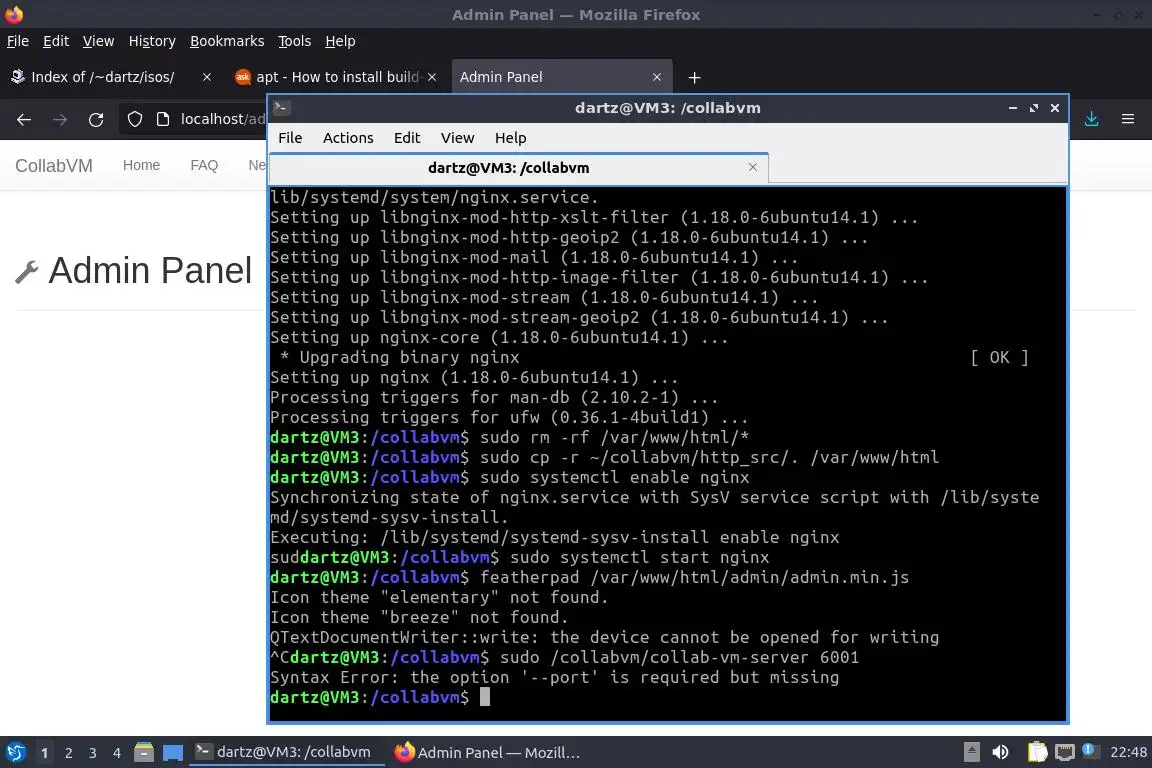Open the file manager launcher in taskbar

point(144,753)
